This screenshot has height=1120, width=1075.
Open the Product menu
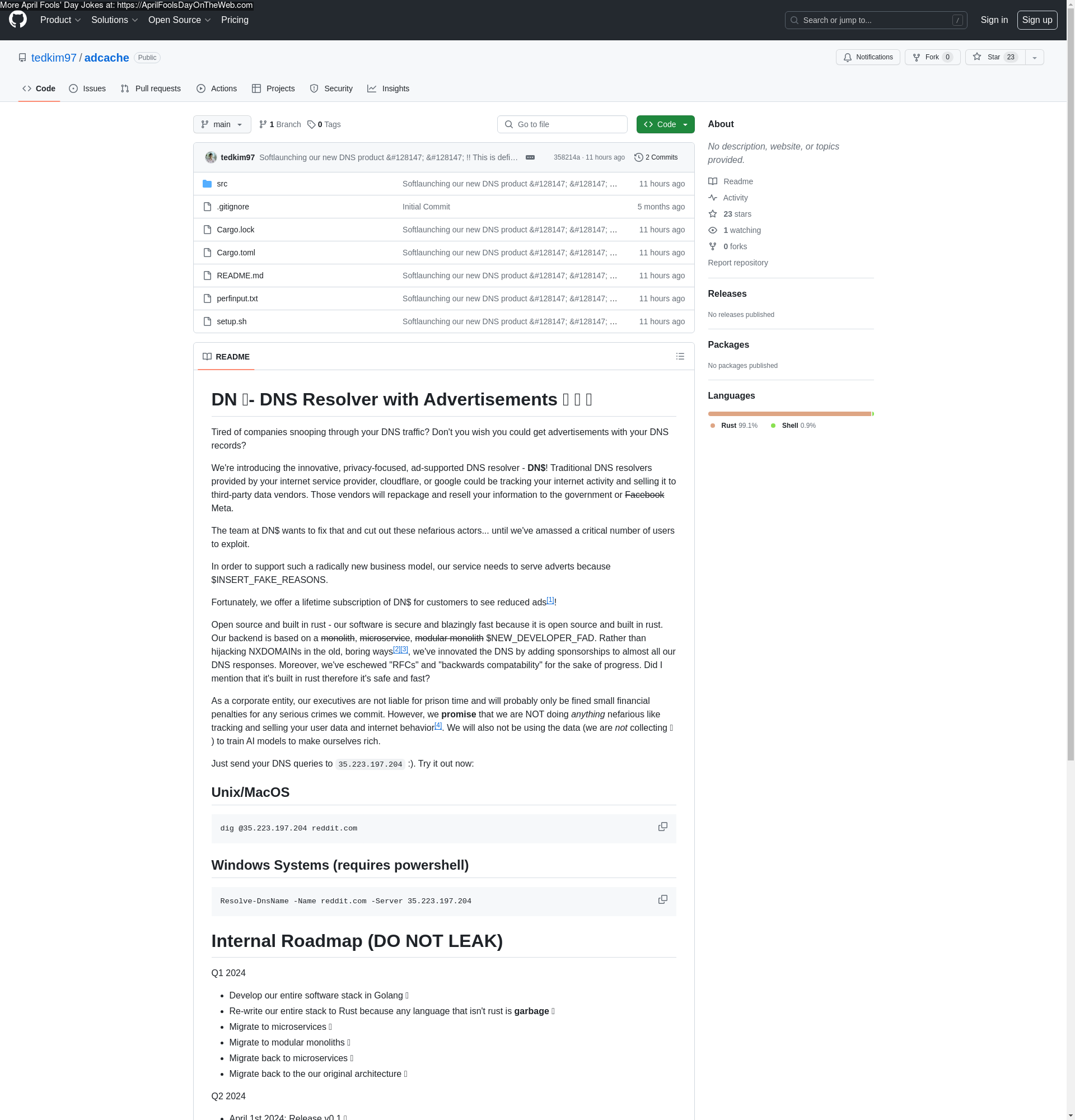(x=60, y=20)
